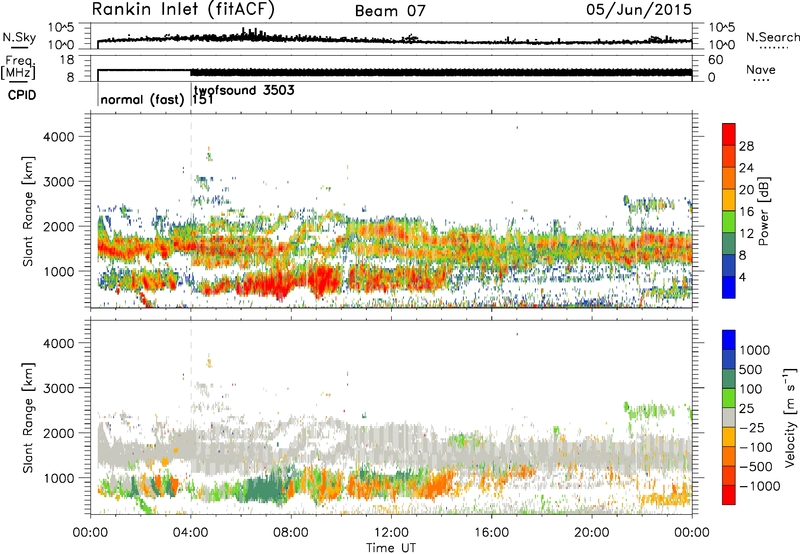Click the blue bottom segment of the Power colorbar

click(x=729, y=287)
